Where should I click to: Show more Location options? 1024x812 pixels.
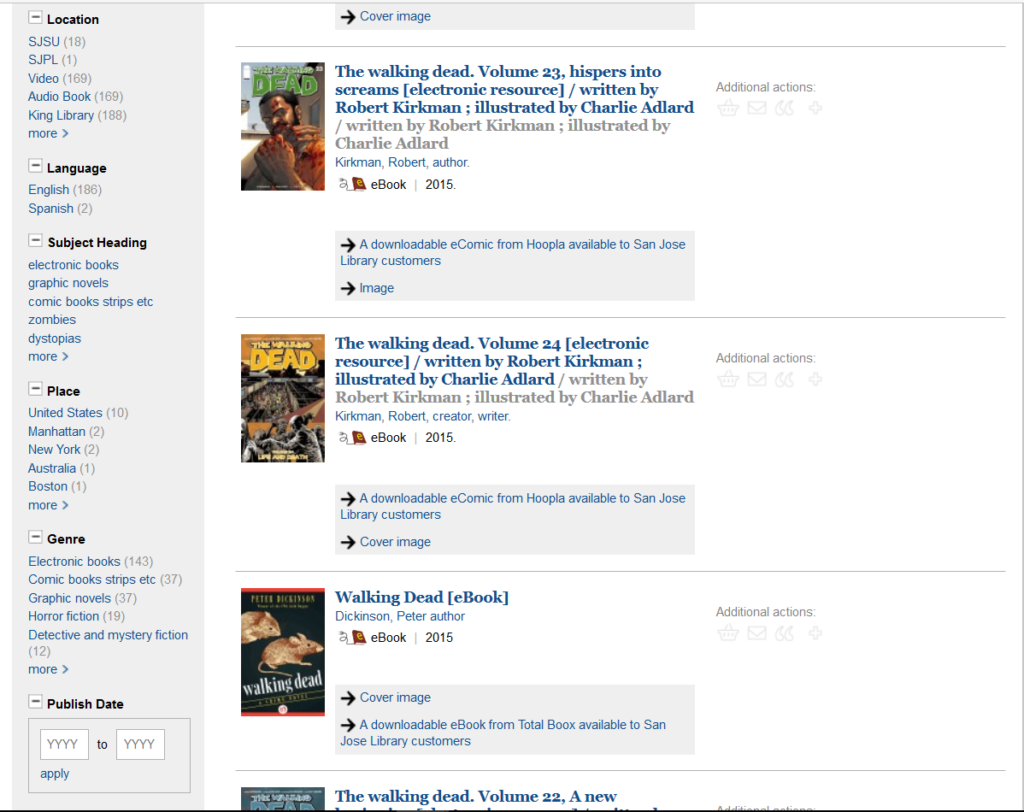click(48, 133)
